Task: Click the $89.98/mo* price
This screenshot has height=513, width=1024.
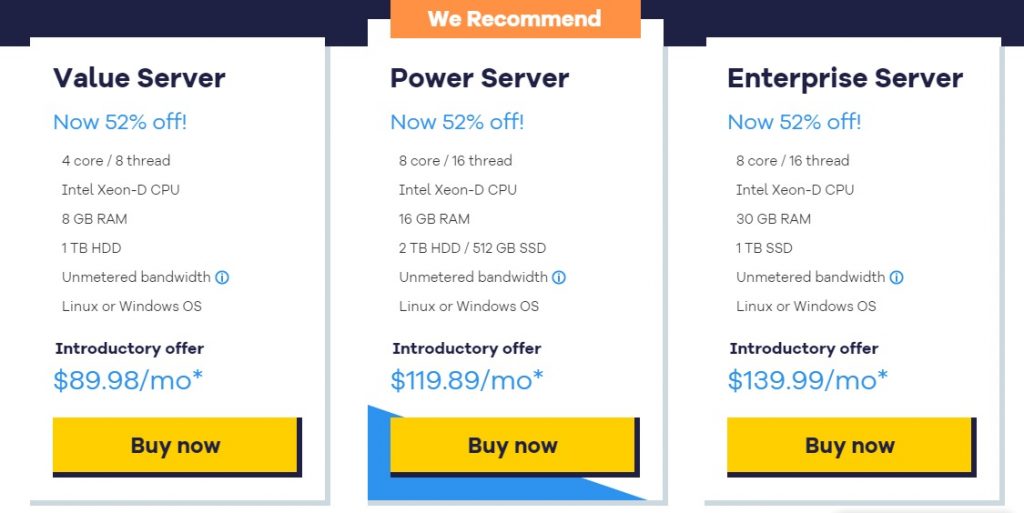Action: [128, 380]
